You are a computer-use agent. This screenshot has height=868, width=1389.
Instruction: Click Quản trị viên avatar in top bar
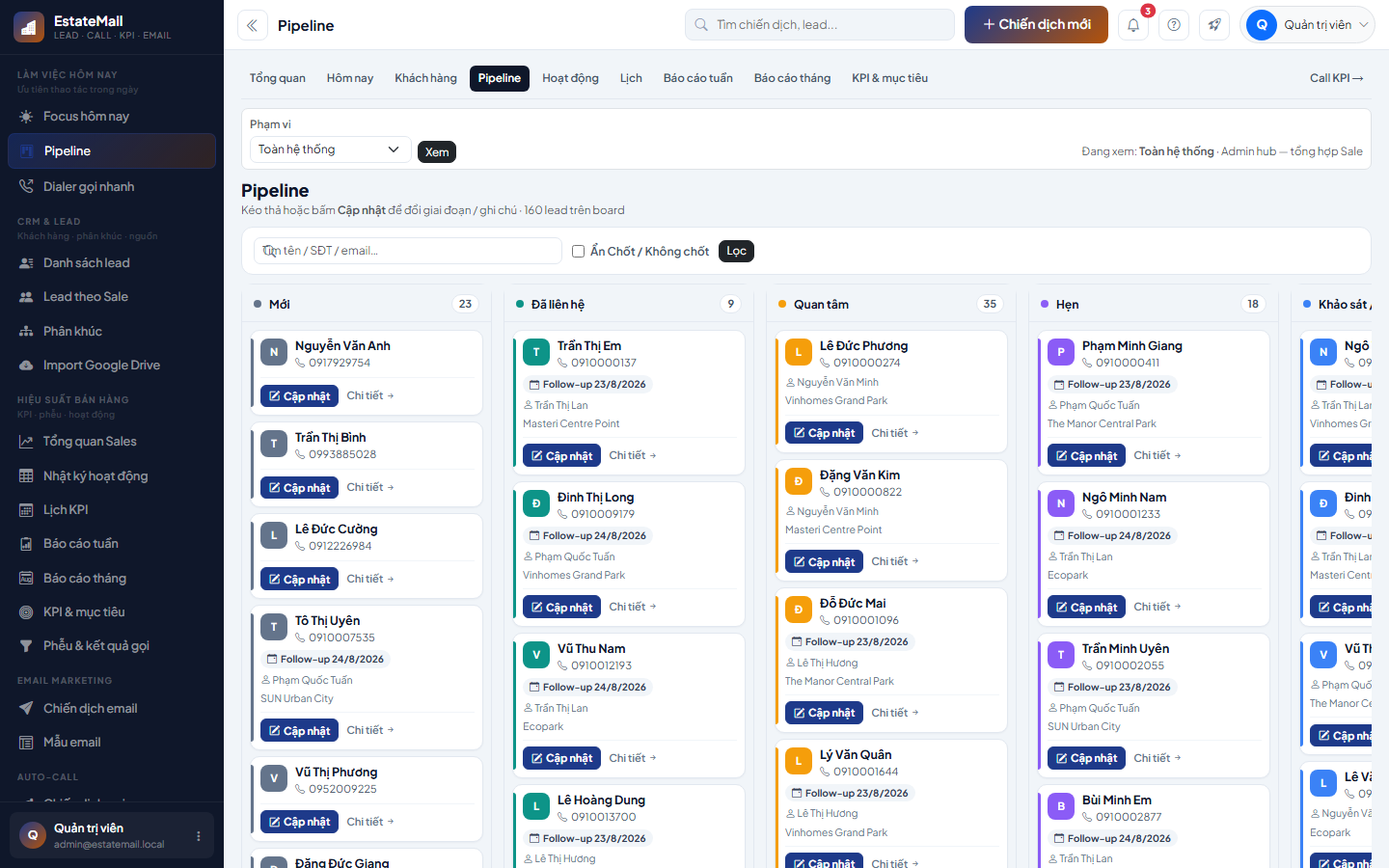pos(1262,25)
